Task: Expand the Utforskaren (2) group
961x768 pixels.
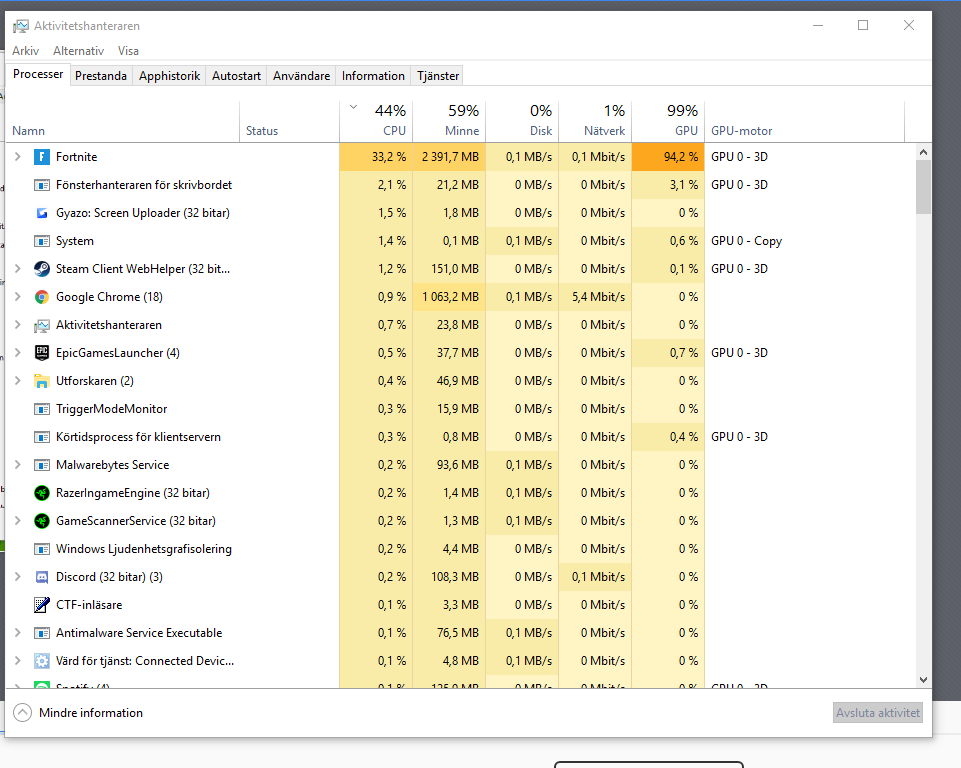Action: 18,381
